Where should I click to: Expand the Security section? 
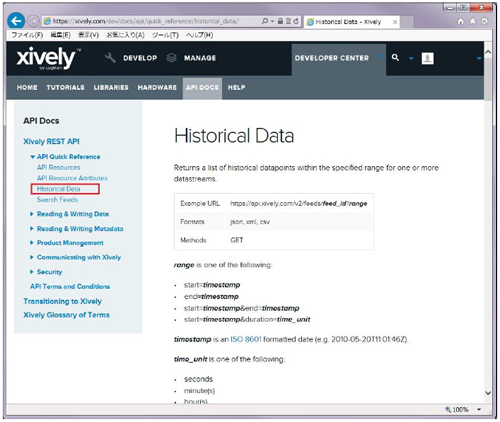coord(32,272)
